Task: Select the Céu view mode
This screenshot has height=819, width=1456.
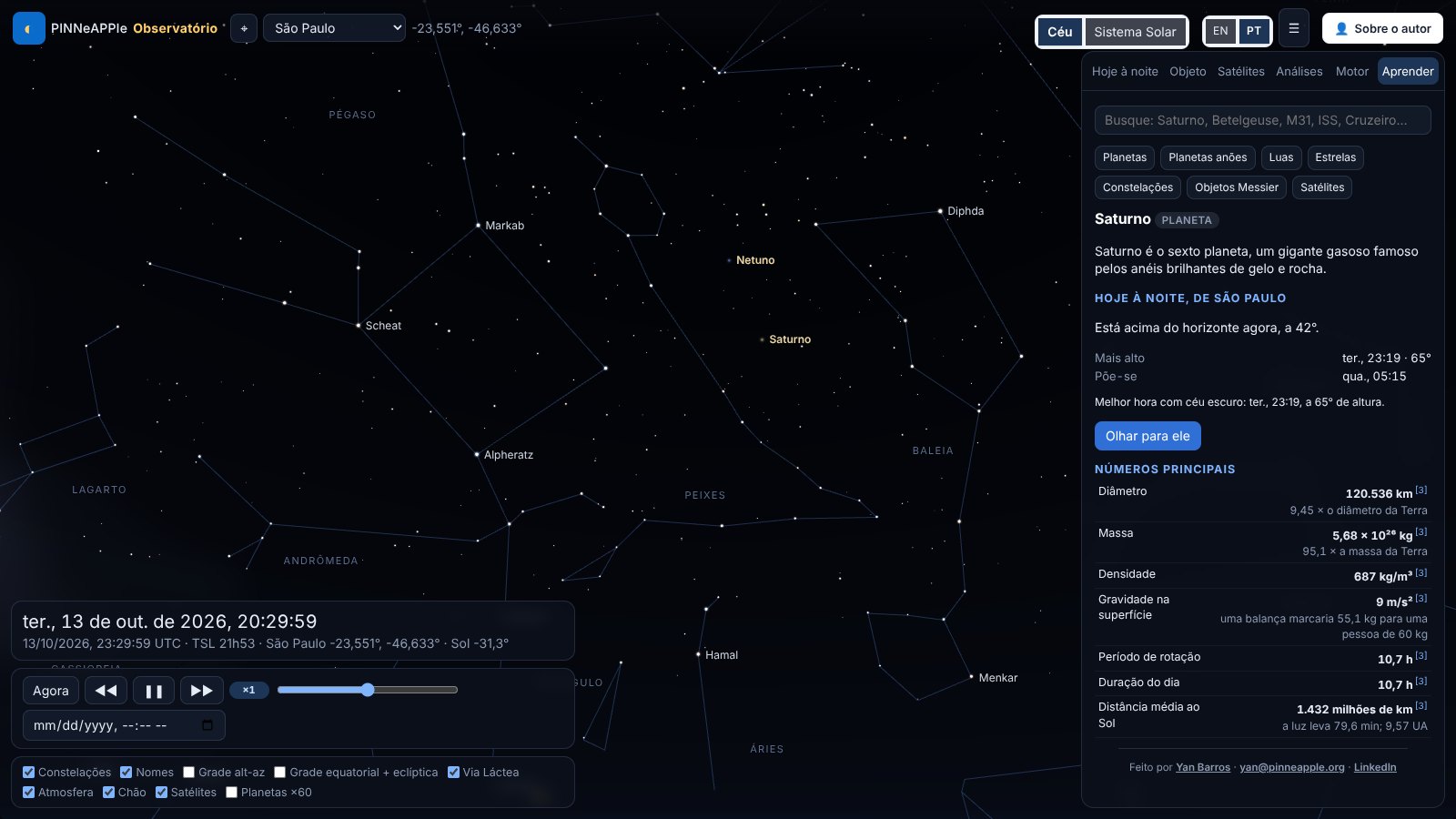Action: point(1060,32)
